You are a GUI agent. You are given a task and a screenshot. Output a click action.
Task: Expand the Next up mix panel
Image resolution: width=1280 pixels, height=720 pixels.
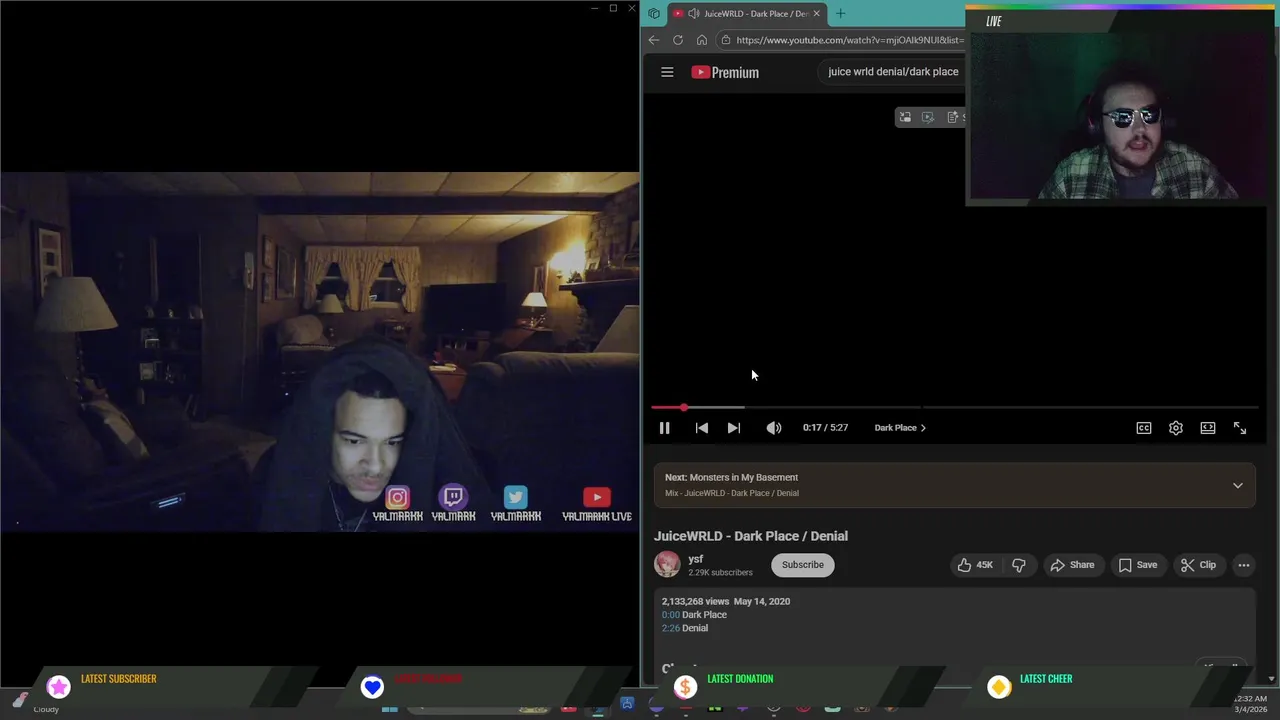click(1238, 485)
